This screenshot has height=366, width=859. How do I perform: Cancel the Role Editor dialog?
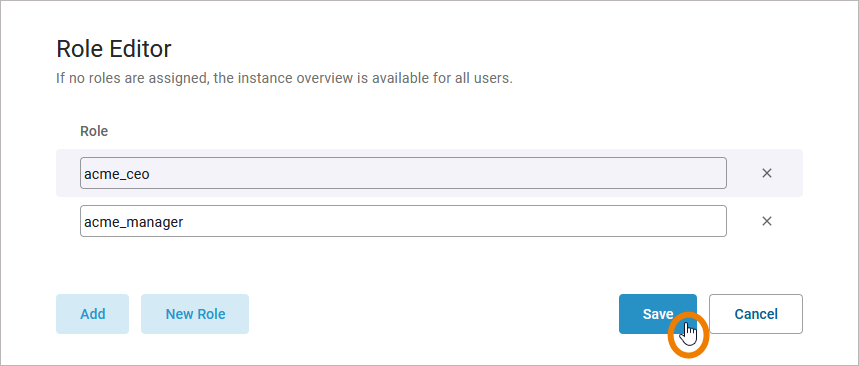click(756, 314)
